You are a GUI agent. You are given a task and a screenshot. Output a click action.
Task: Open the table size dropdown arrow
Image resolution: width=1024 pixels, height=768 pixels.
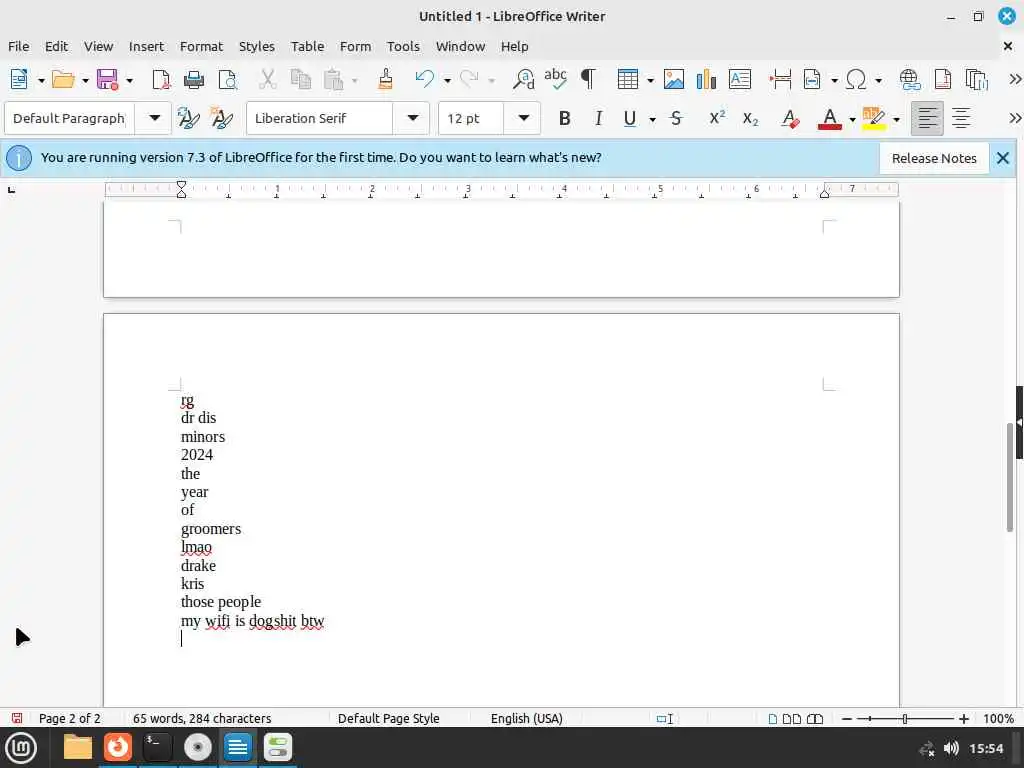650,81
